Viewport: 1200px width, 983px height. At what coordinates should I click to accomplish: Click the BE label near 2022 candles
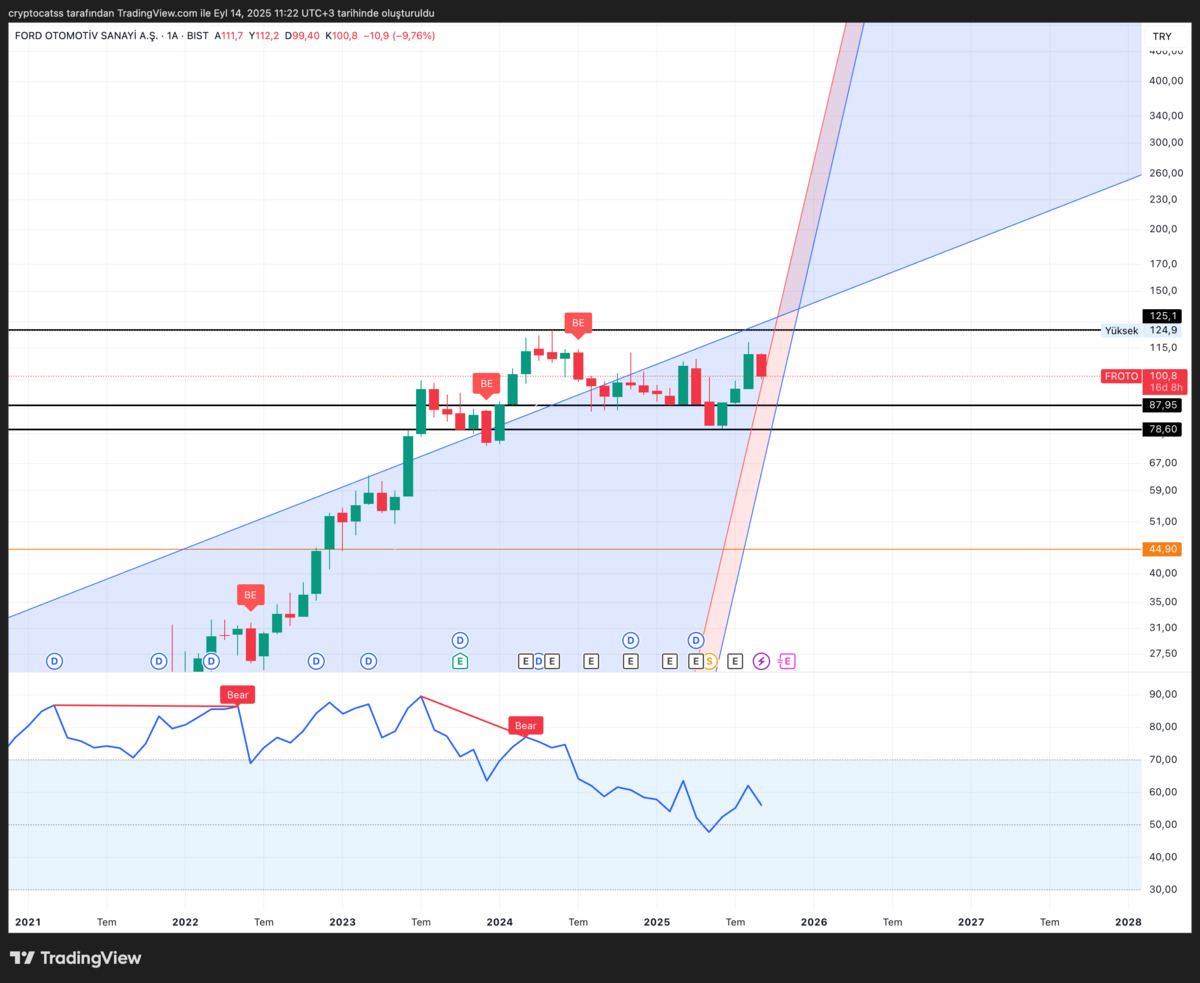point(250,595)
